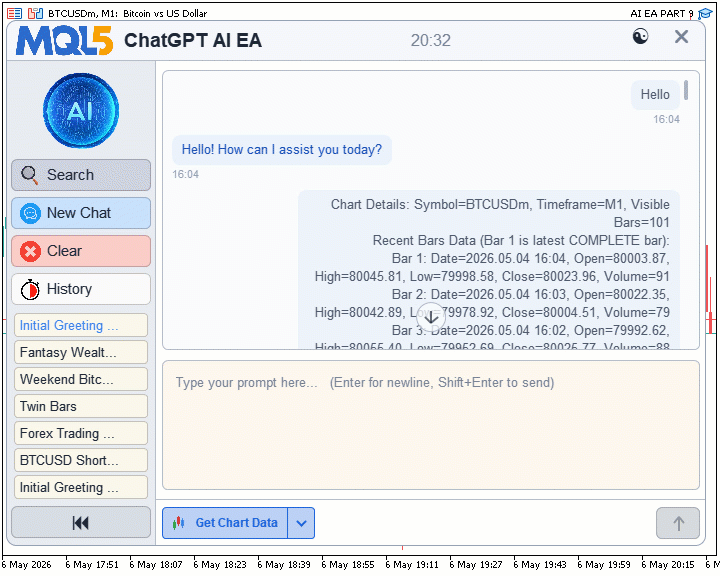Click the chat bubble icon in New Chat
This screenshot has height=576, width=720.
coord(30,214)
